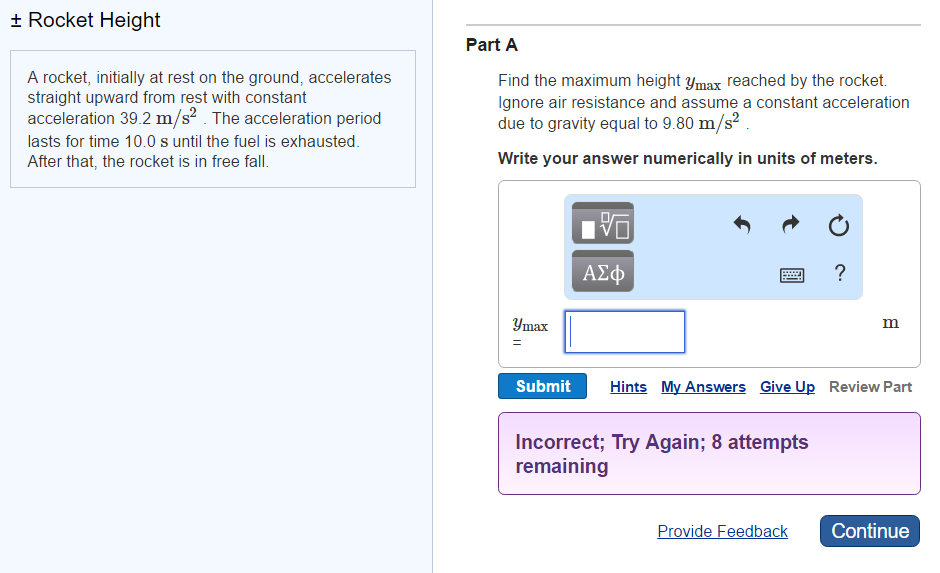The image size is (940, 573).
Task: Show keyboard shortcuts via the keyboard icon
Action: tap(792, 274)
